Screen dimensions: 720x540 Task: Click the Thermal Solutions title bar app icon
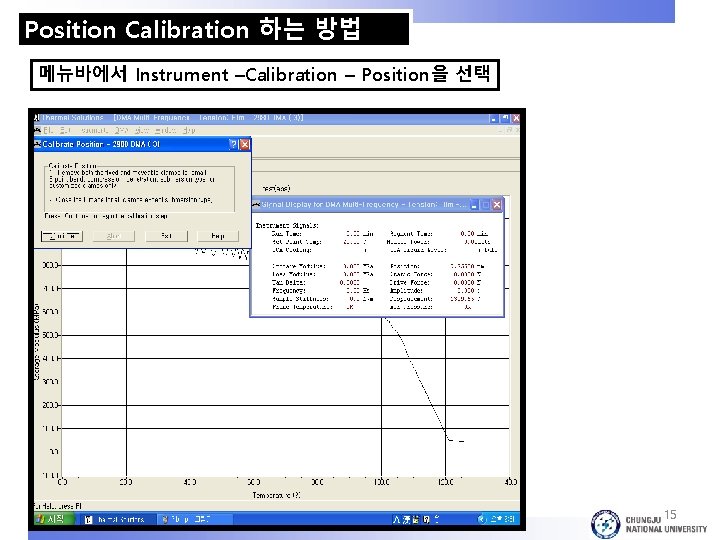37,118
